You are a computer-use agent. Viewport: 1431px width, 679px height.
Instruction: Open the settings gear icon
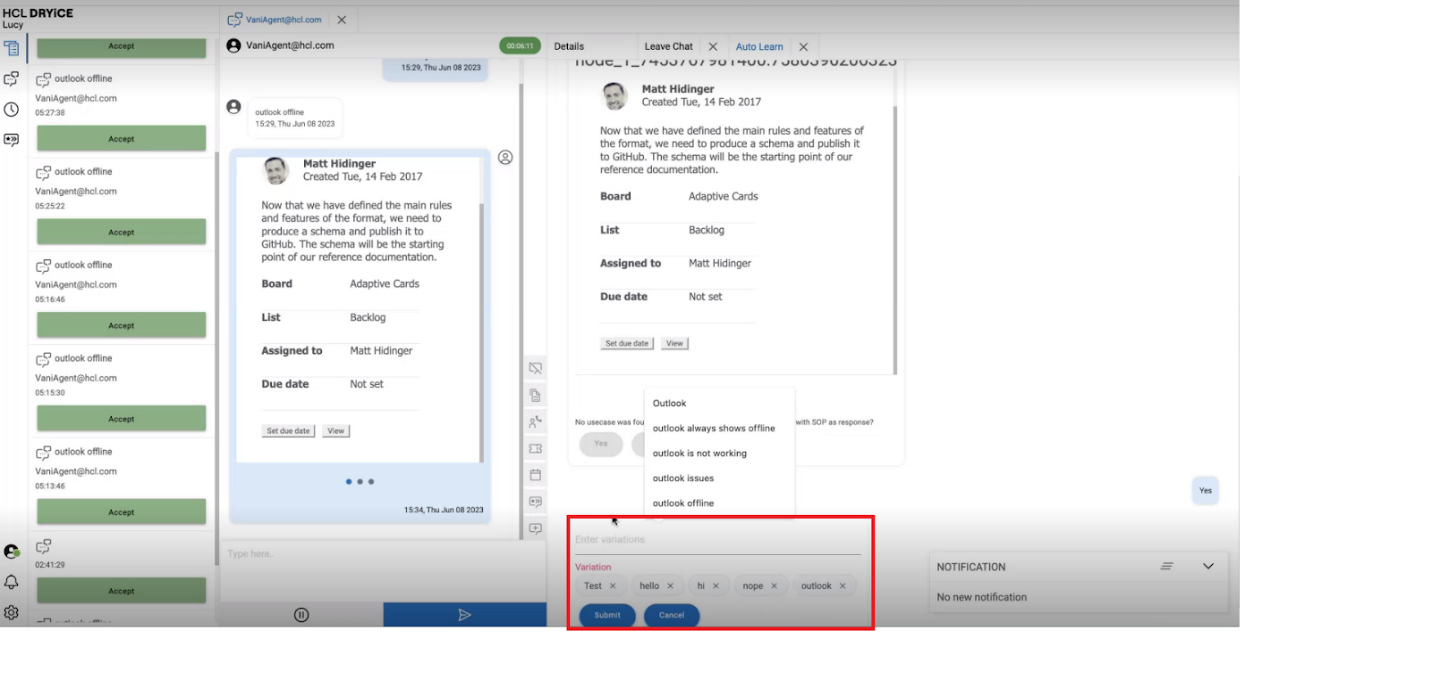(x=11, y=612)
